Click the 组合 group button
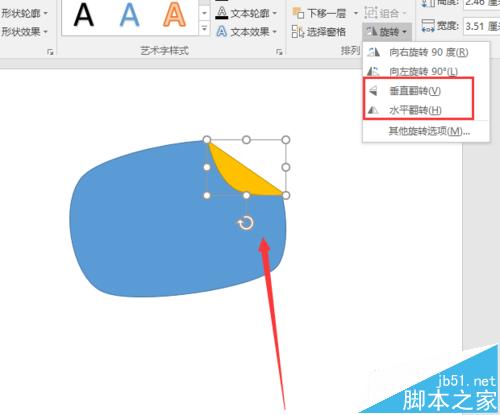Screen dimensions: 500x415 [x=385, y=13]
